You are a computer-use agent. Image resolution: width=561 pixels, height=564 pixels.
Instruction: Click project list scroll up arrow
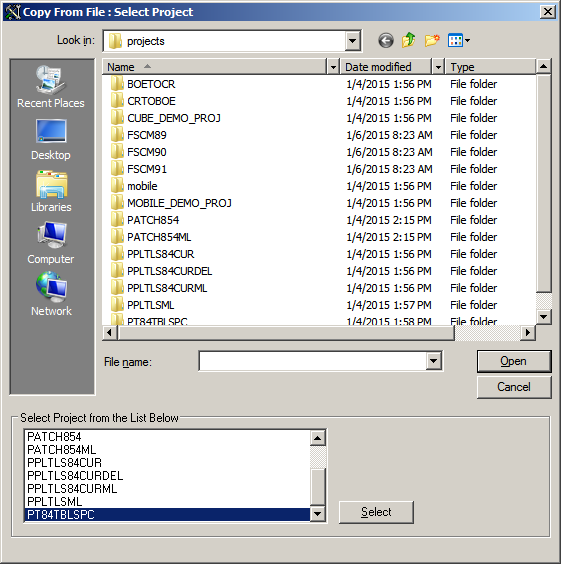pyautogui.click(x=317, y=438)
